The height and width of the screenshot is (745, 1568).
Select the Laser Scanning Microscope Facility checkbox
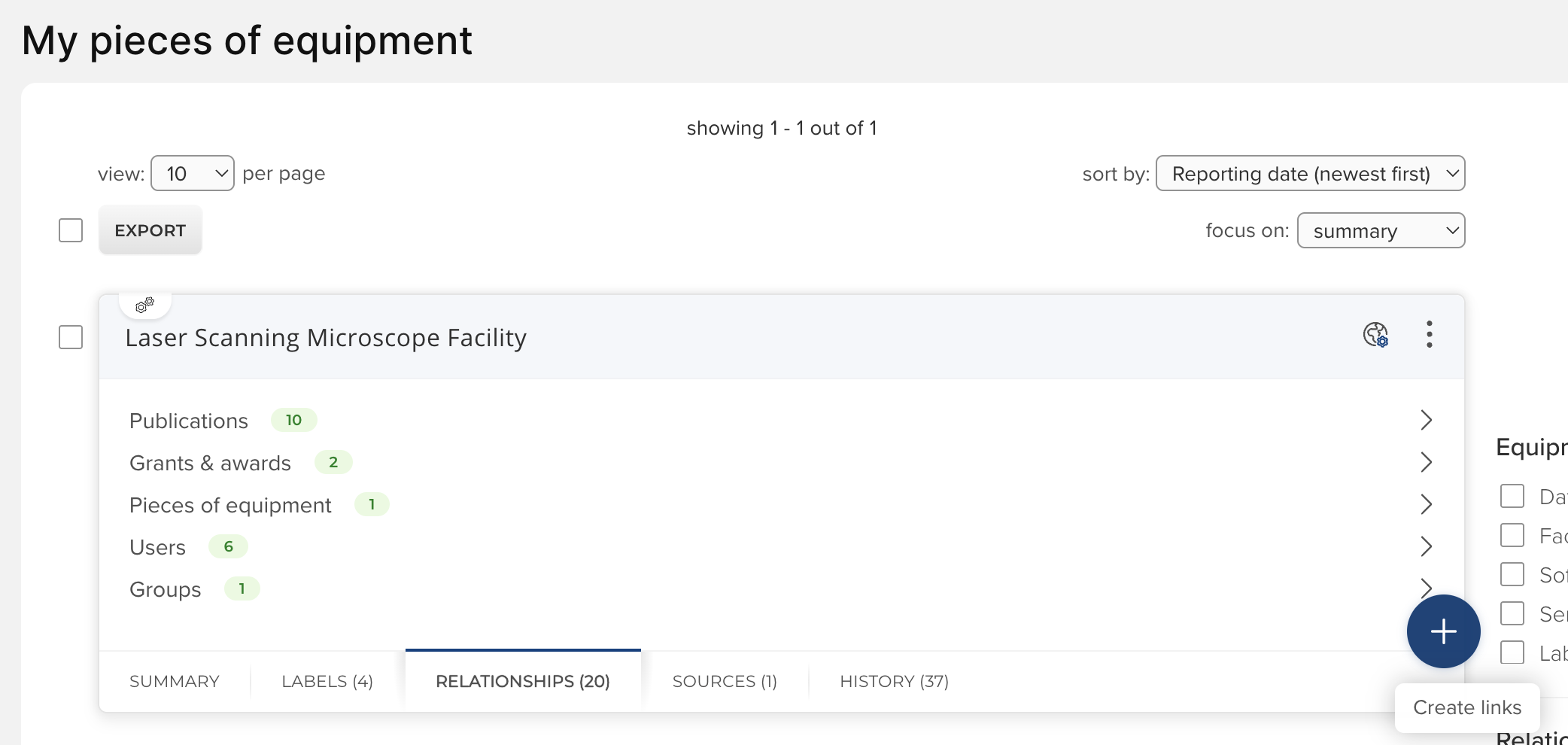coord(71,337)
